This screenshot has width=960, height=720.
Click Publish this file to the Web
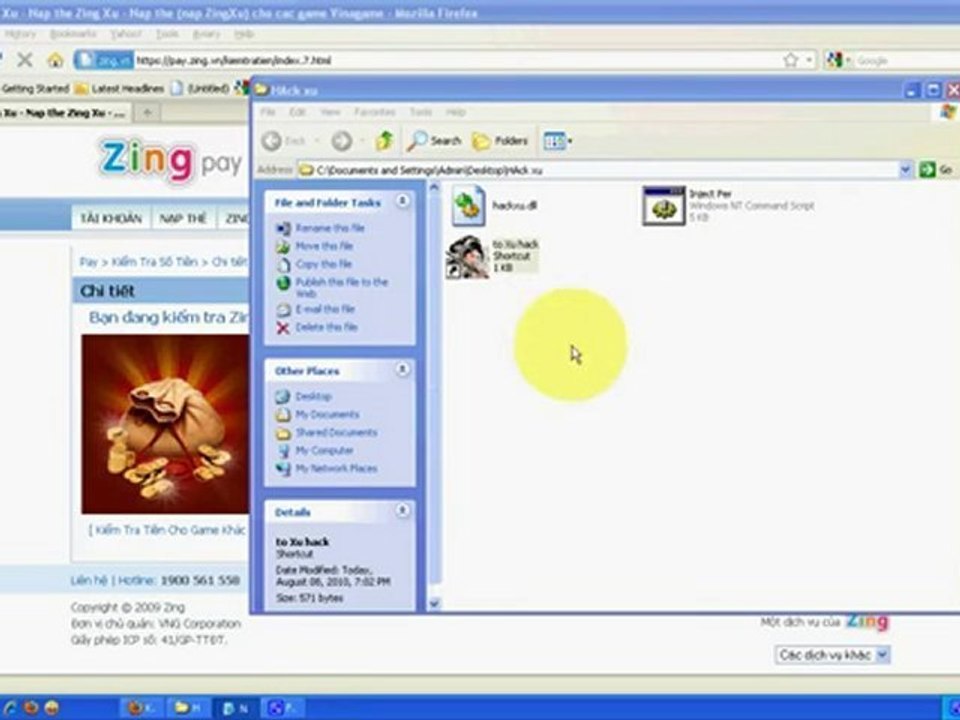point(342,288)
